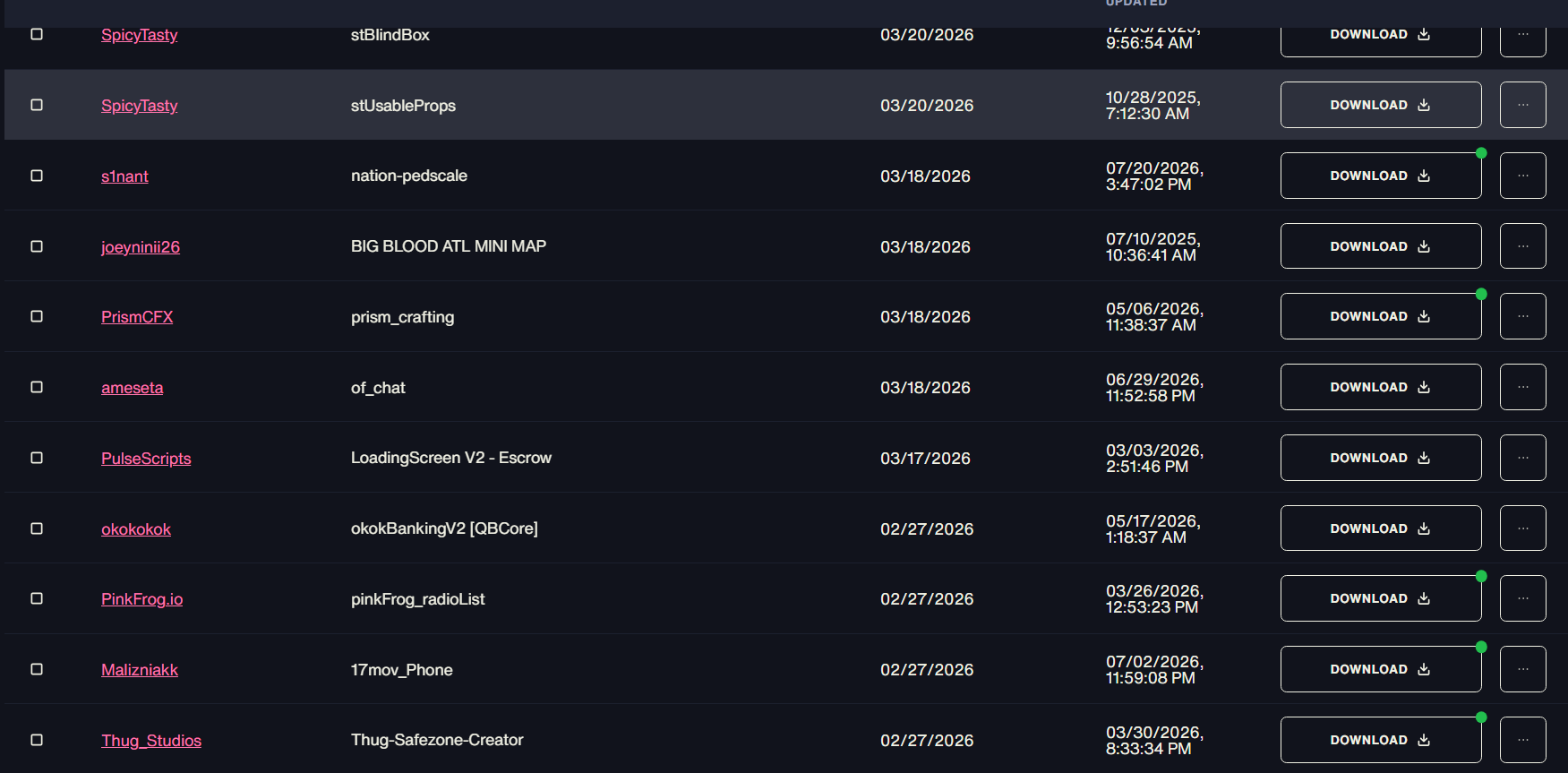Open the Thug_Studios author link
The width and height of the screenshot is (1568, 773).
(x=151, y=741)
